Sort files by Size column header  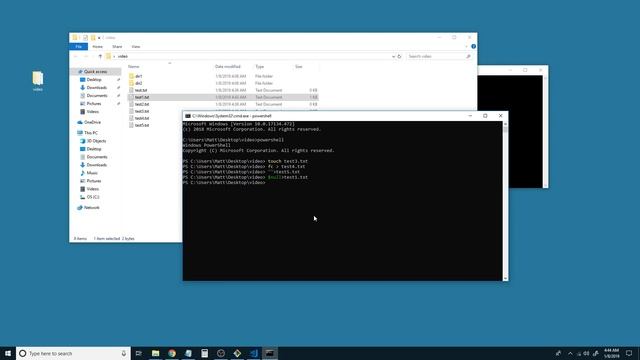pyautogui.click(x=299, y=67)
